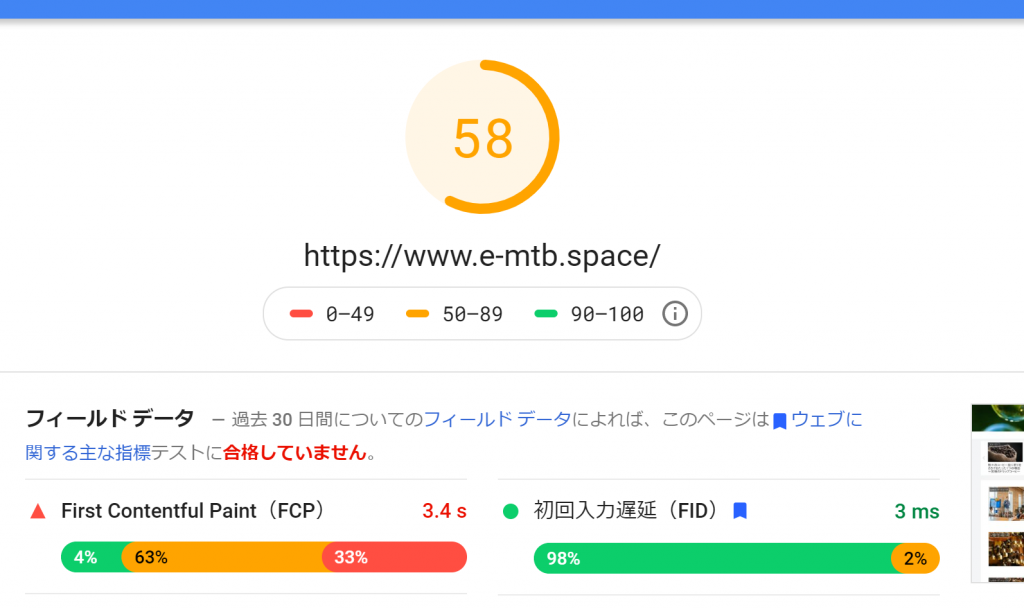1024x609 pixels.
Task: Click the orange 50–89 legend marker
Action: point(417,314)
